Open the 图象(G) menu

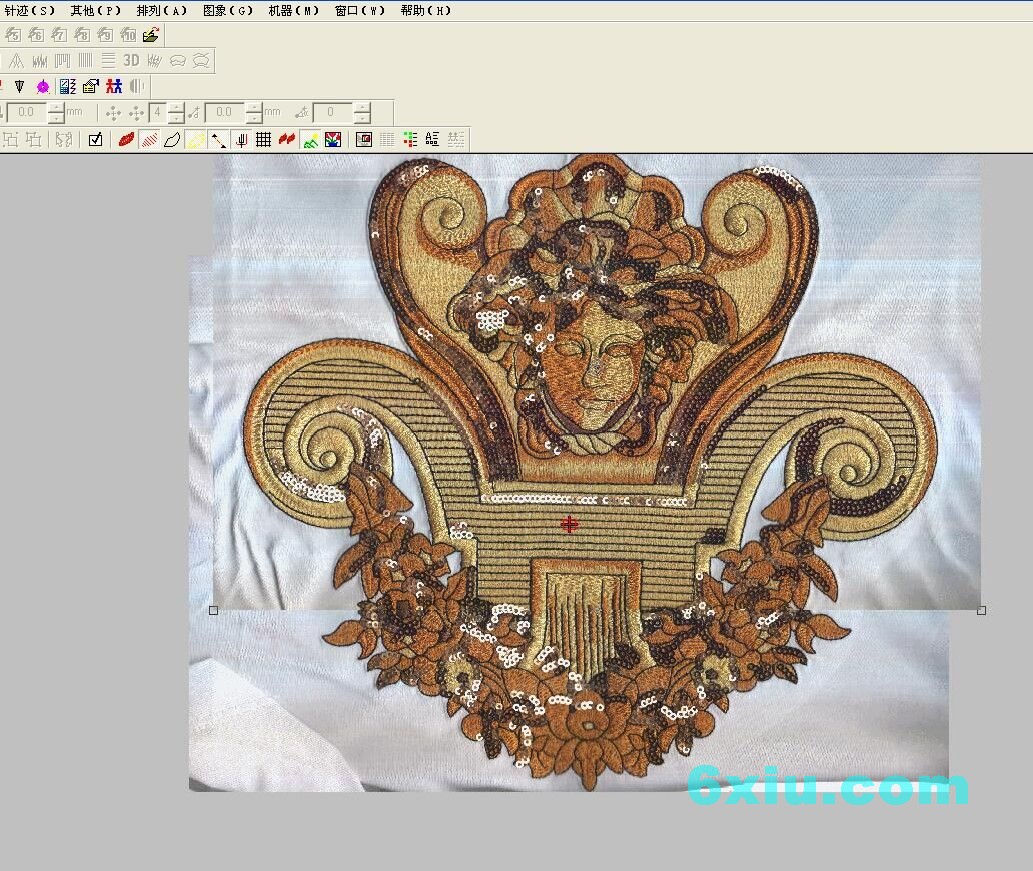228,10
